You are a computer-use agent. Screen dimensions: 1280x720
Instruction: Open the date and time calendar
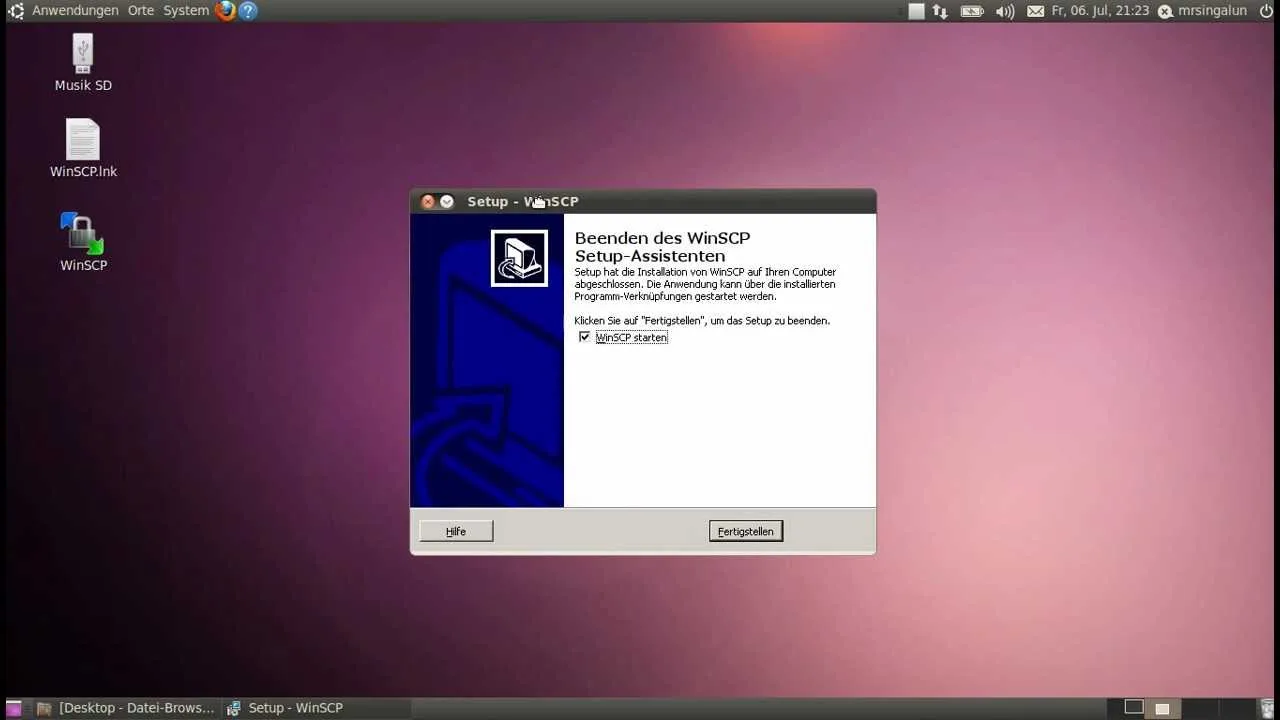point(1100,11)
